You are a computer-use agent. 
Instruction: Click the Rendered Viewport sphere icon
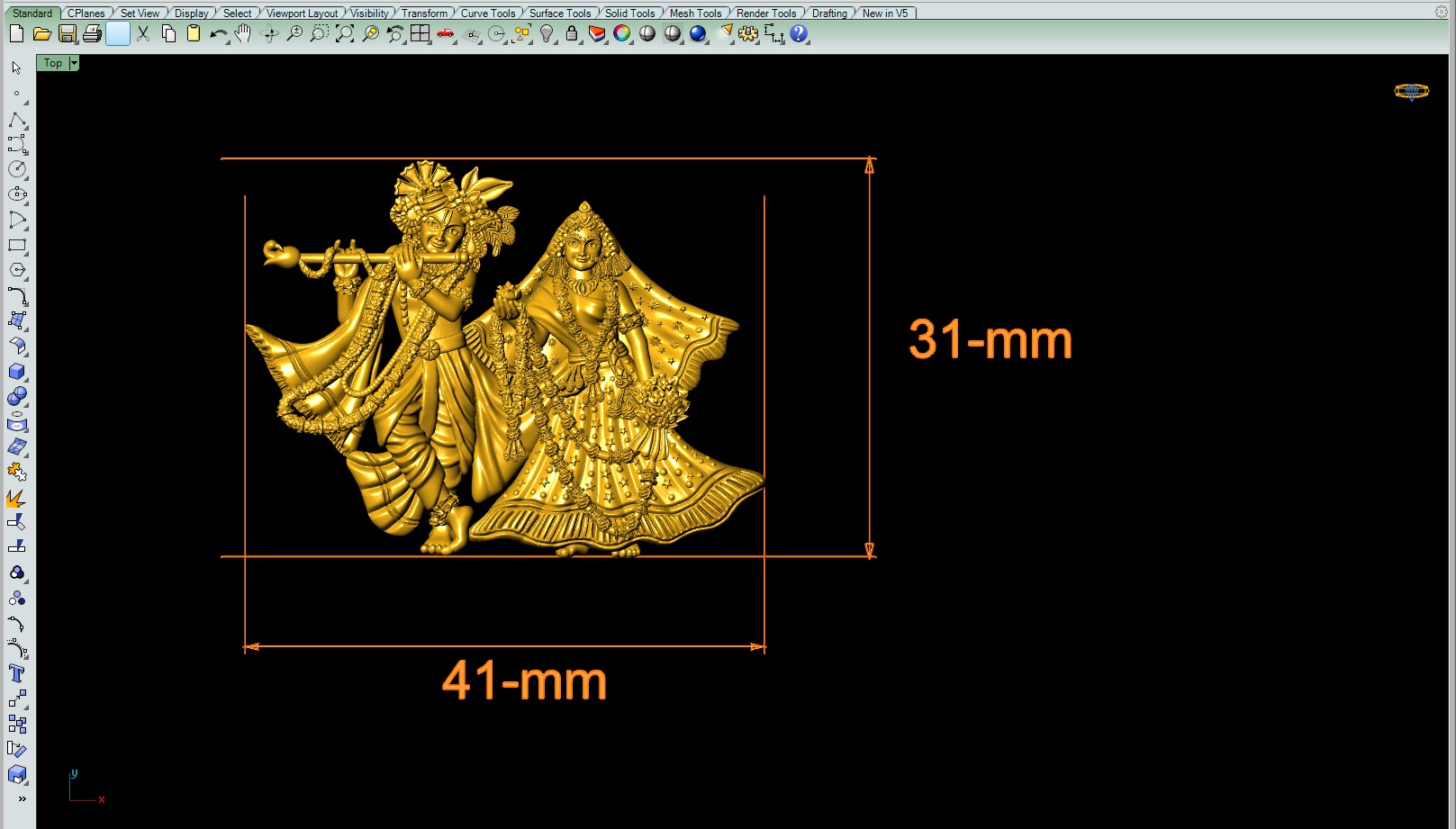coord(673,34)
